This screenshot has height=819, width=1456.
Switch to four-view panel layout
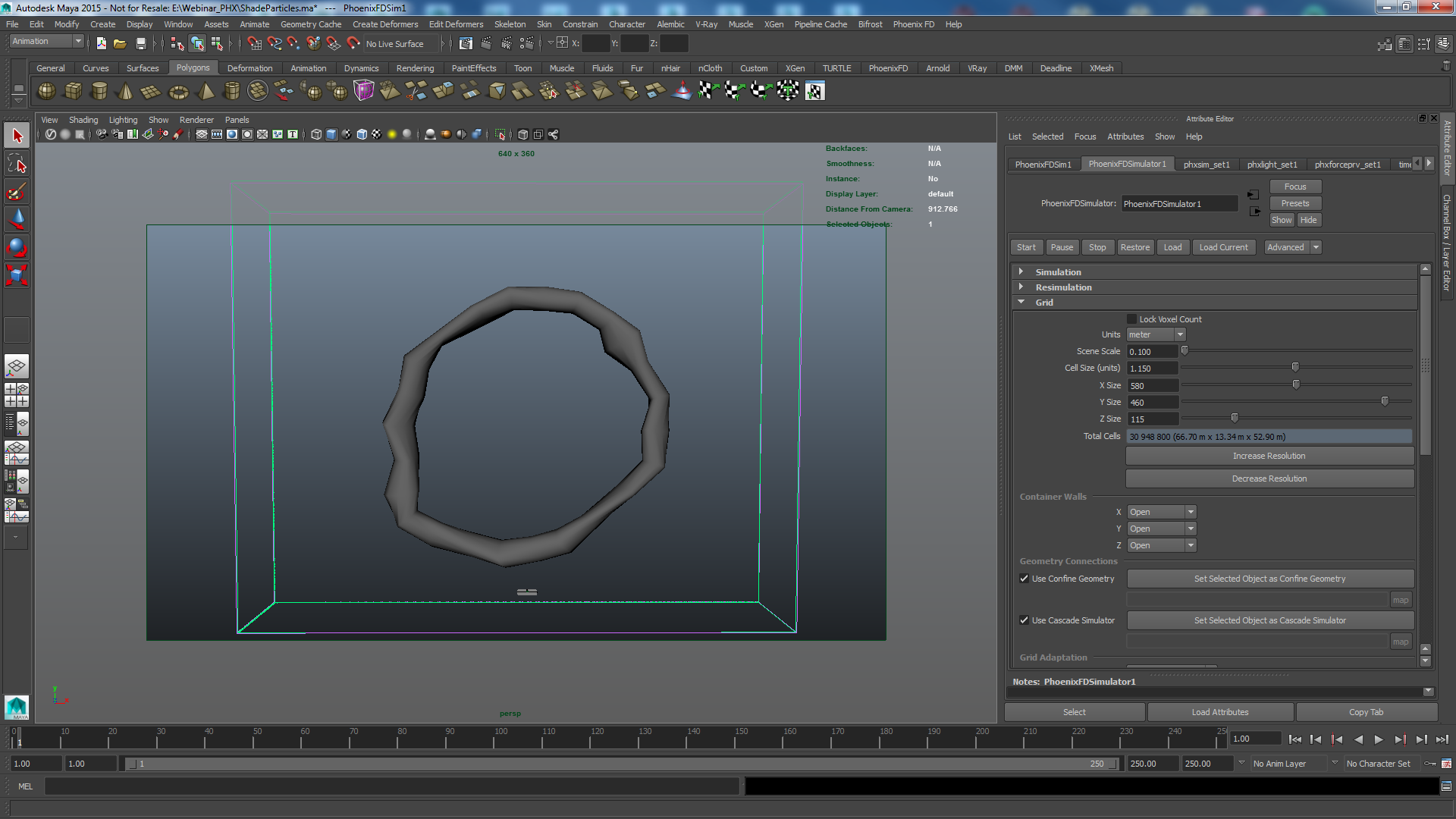pos(17,395)
